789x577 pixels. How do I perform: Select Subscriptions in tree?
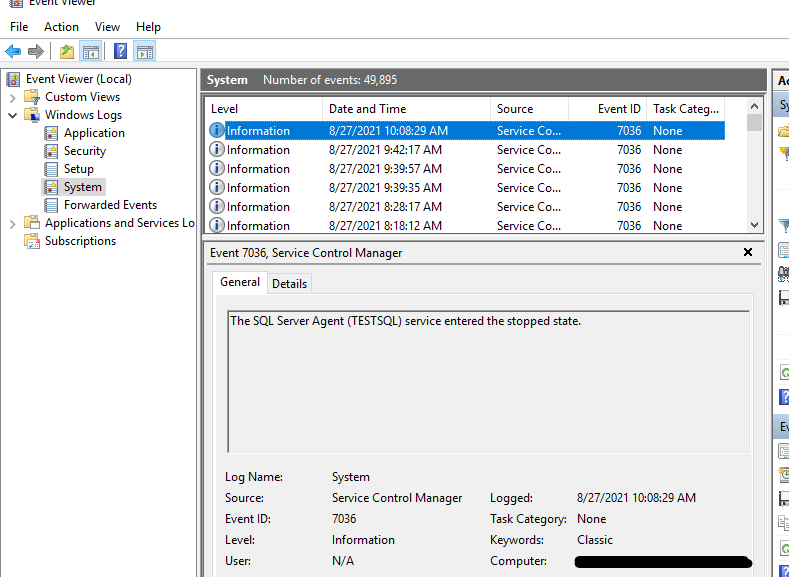(x=81, y=241)
